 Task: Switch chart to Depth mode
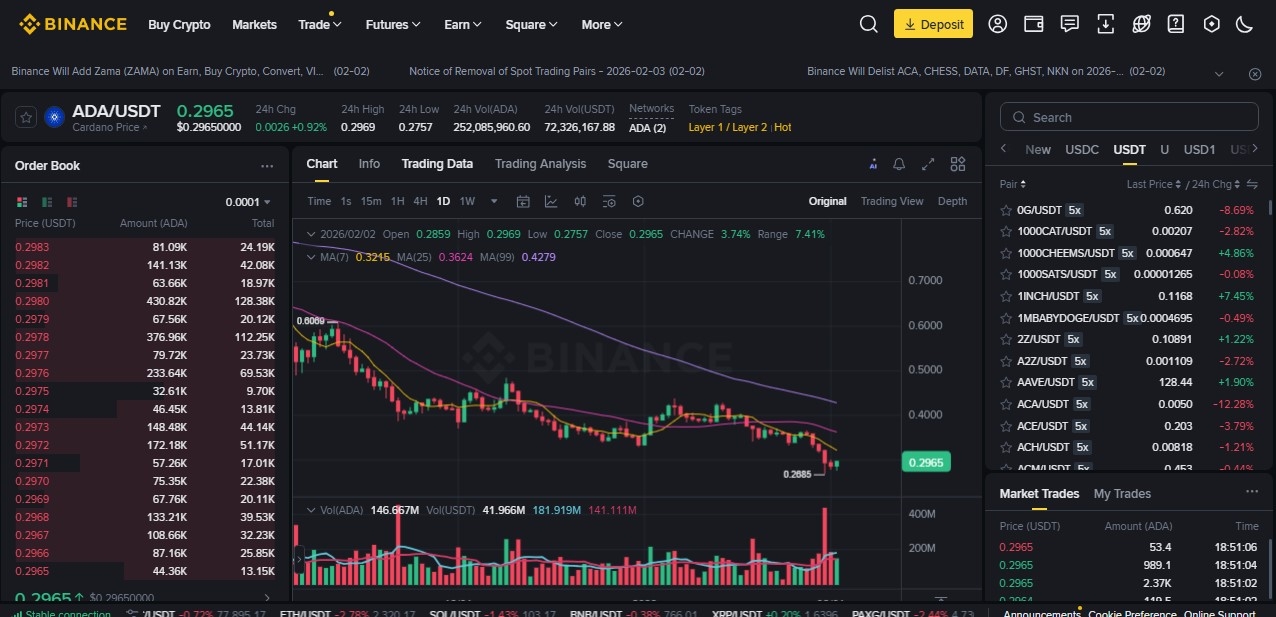(x=952, y=201)
